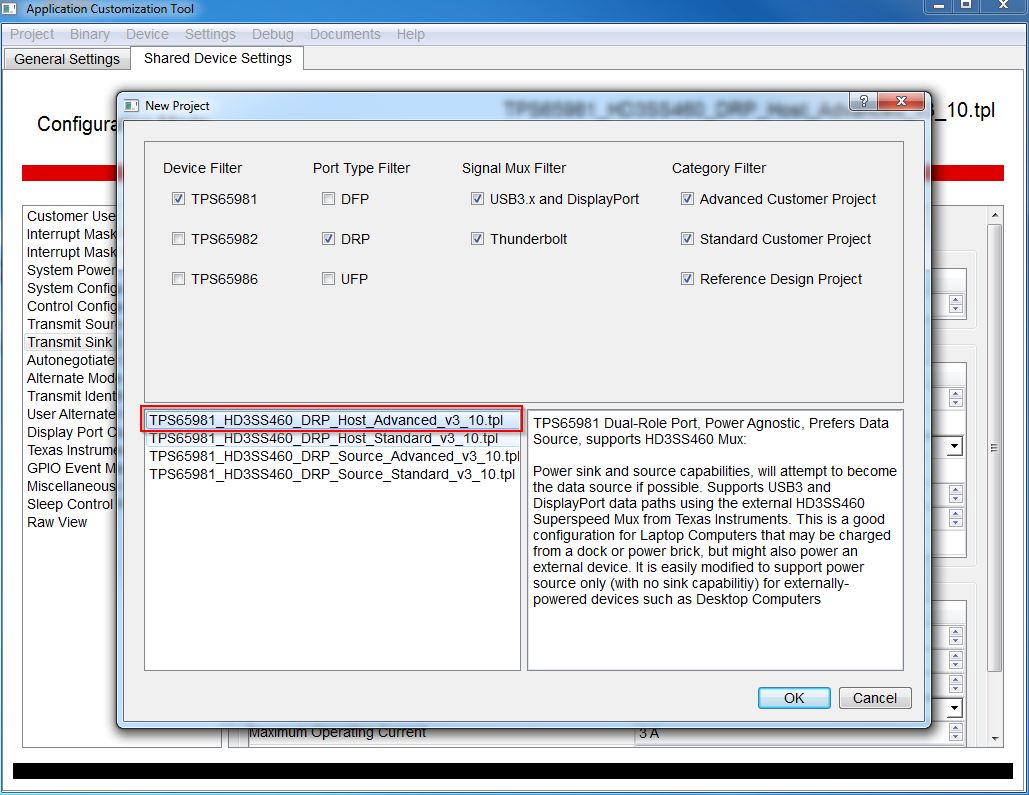Uncheck the TPS65981 device filter

tap(178, 199)
